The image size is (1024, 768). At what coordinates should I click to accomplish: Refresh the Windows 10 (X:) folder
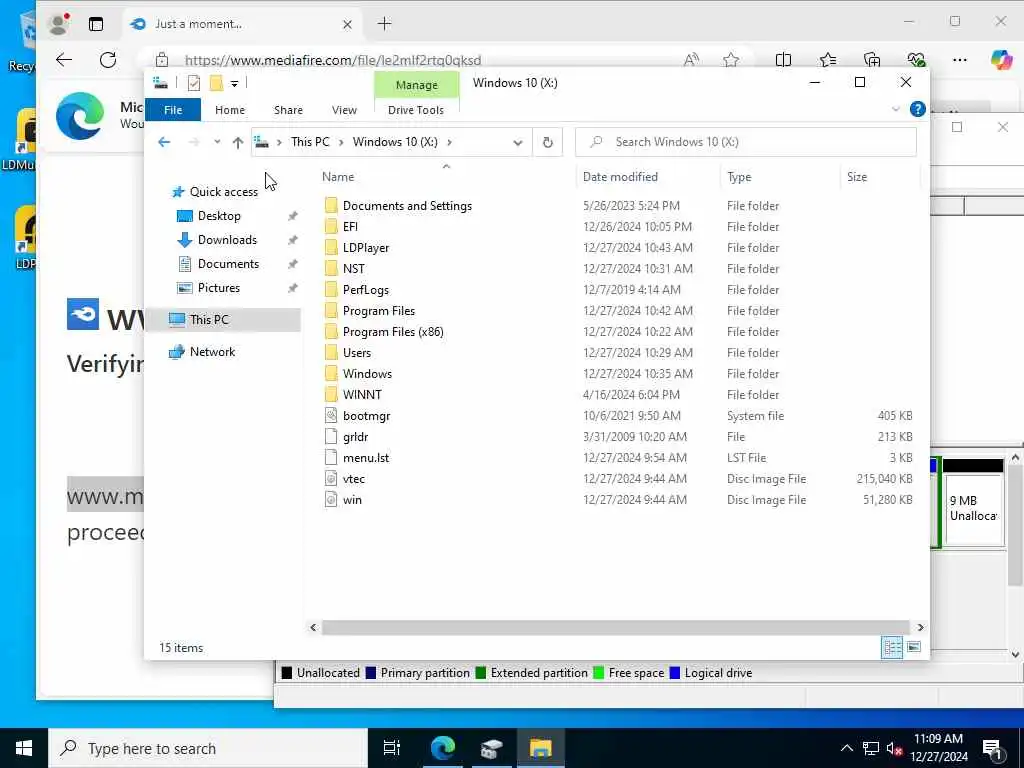point(548,142)
